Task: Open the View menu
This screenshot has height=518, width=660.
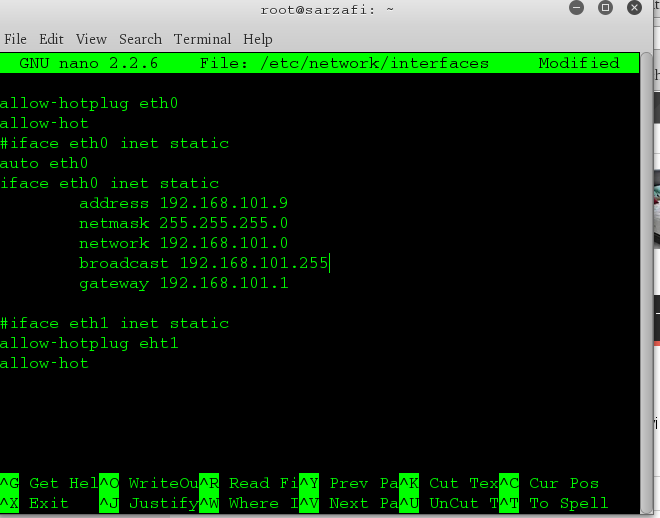Action: click(91, 39)
